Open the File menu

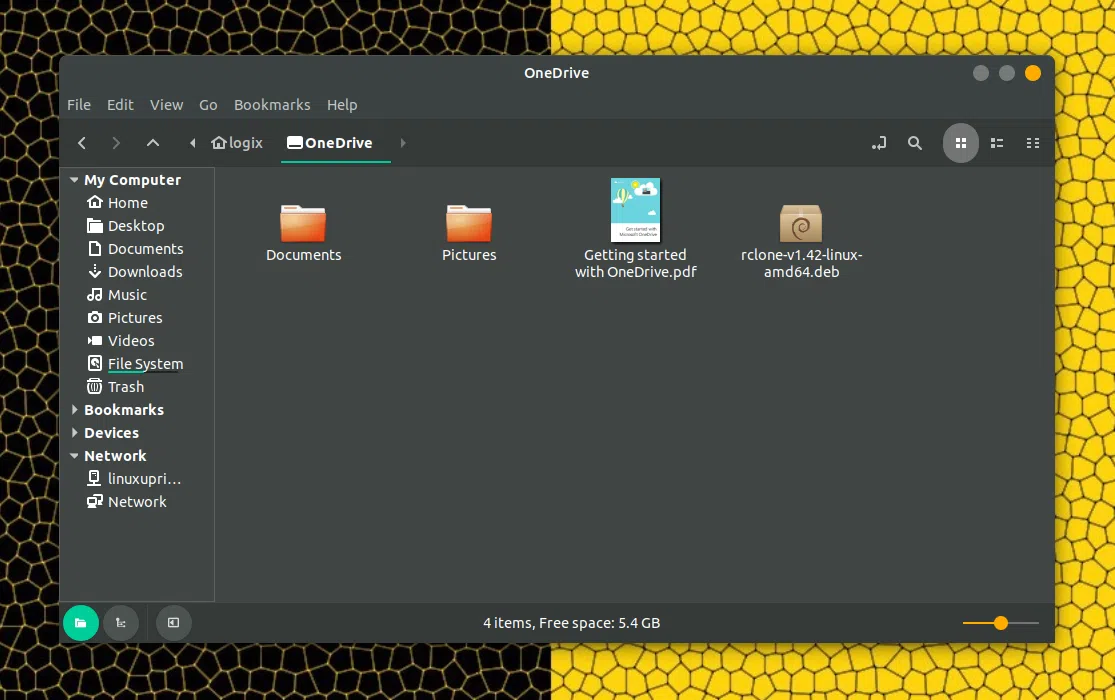click(x=79, y=105)
